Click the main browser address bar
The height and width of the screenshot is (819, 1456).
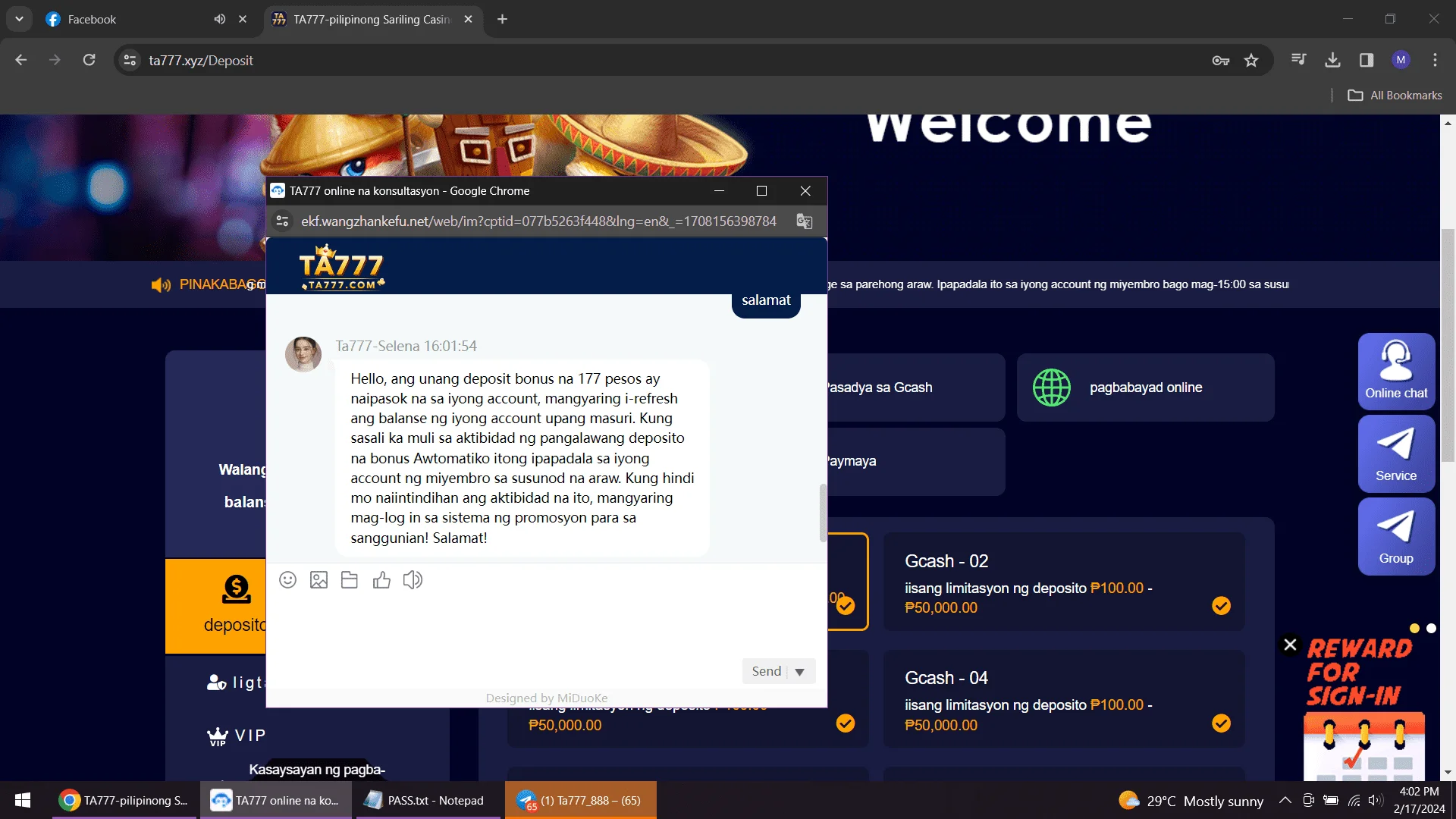[667, 61]
